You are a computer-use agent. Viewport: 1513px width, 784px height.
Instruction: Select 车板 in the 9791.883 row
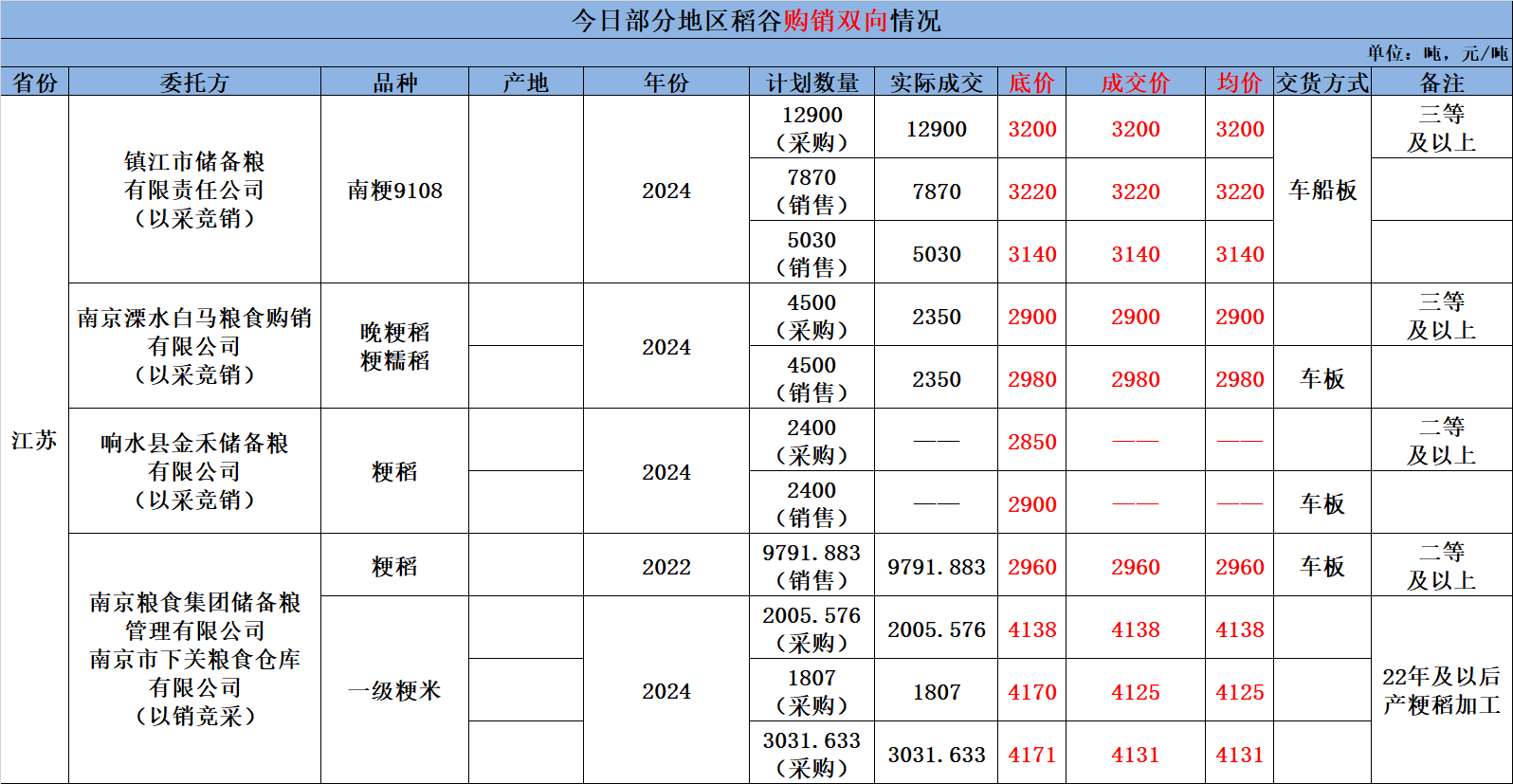pyautogui.click(x=1322, y=566)
